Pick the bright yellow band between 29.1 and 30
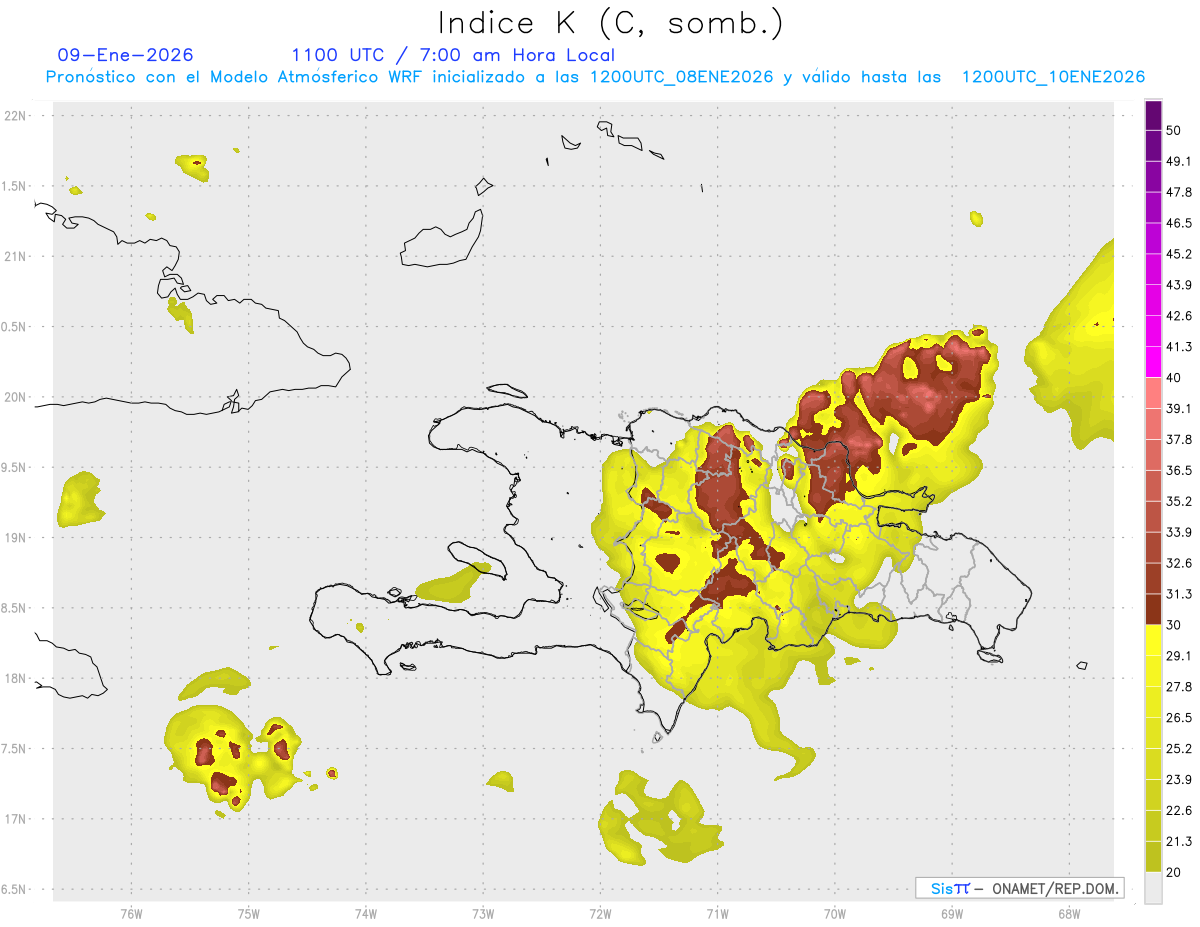This screenshot has height=927, width=1200. tap(1153, 640)
